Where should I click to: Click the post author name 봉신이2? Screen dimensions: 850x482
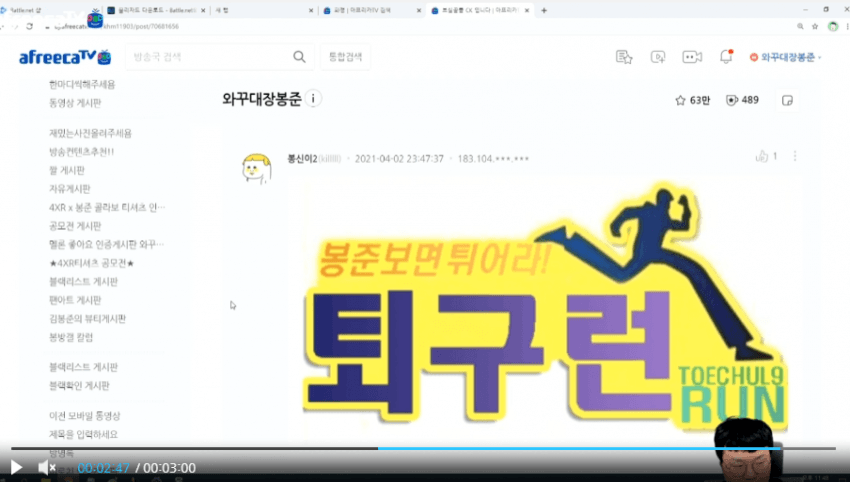302,158
